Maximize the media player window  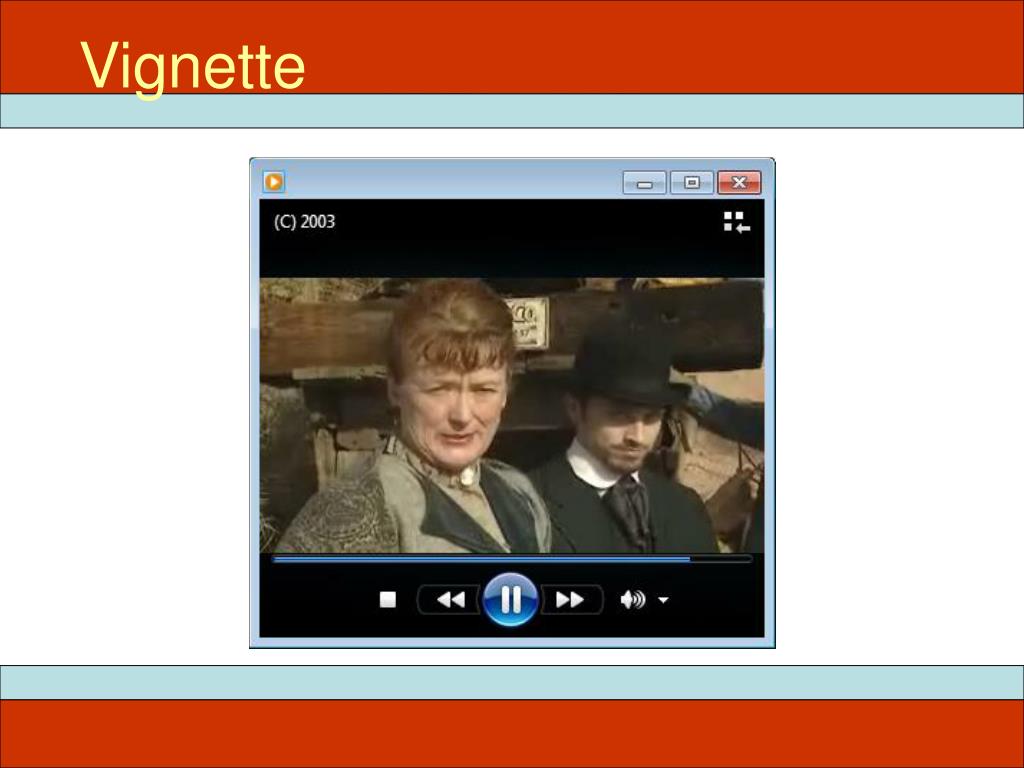(692, 183)
